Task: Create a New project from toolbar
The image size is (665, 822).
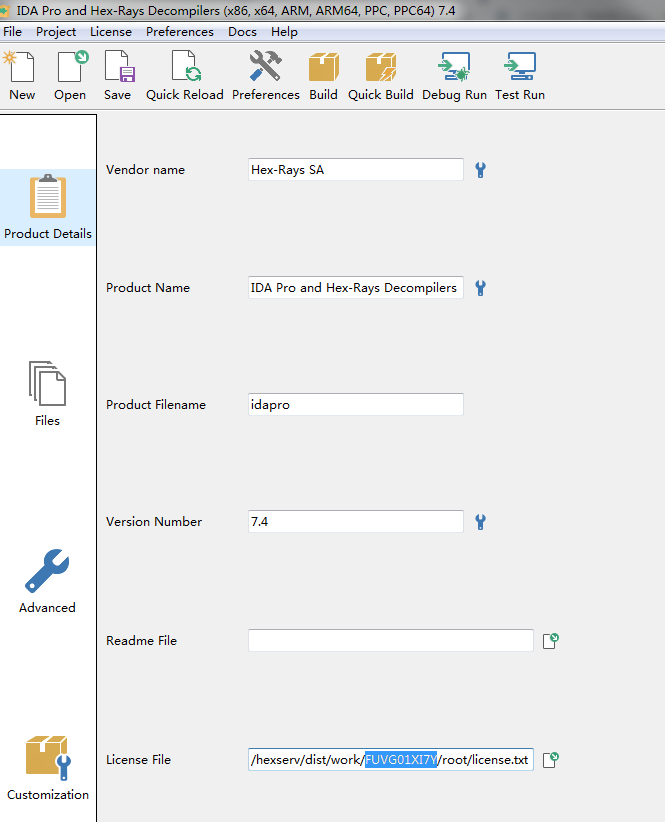Action: (x=21, y=75)
